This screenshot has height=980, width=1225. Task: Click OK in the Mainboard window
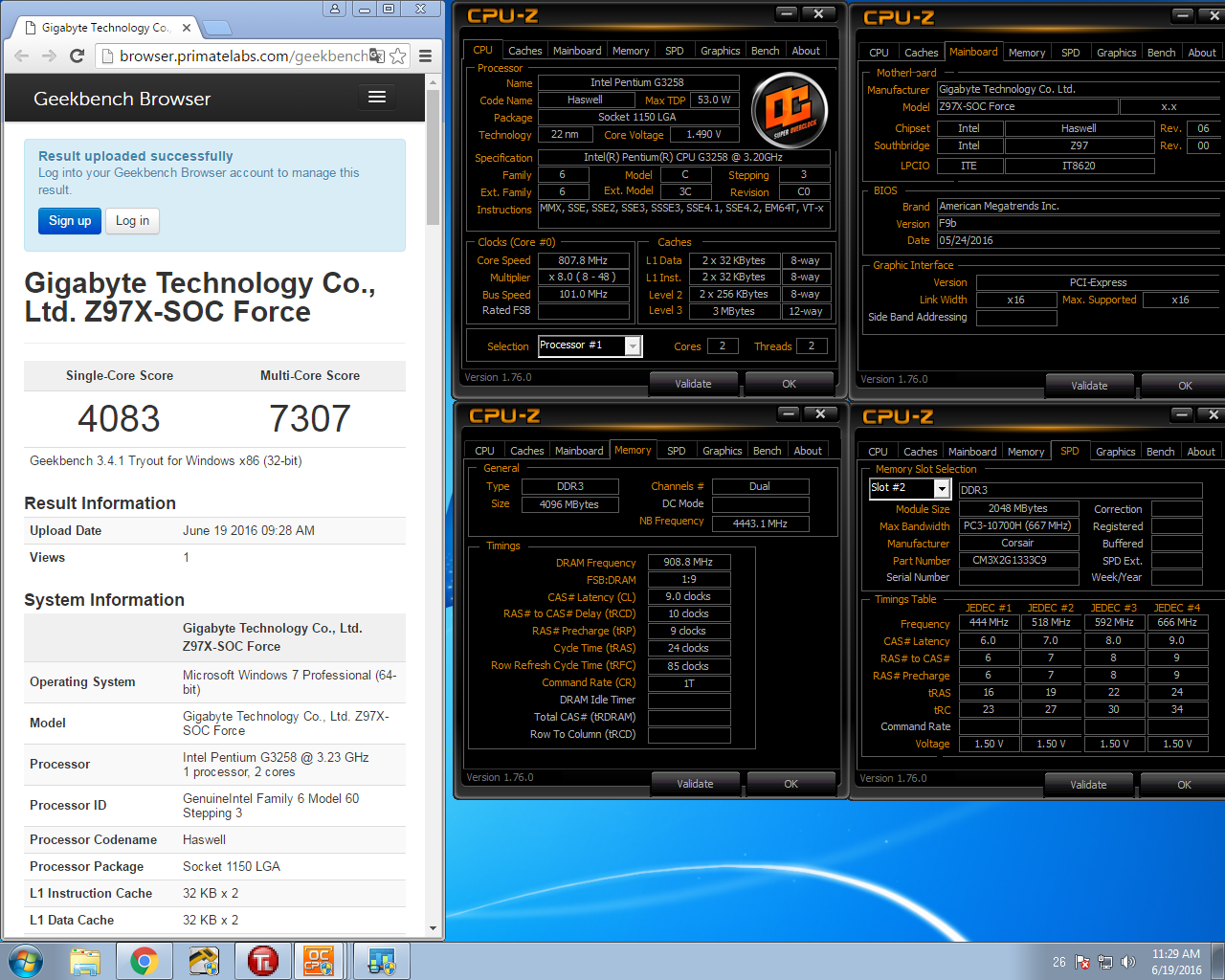point(1185,386)
